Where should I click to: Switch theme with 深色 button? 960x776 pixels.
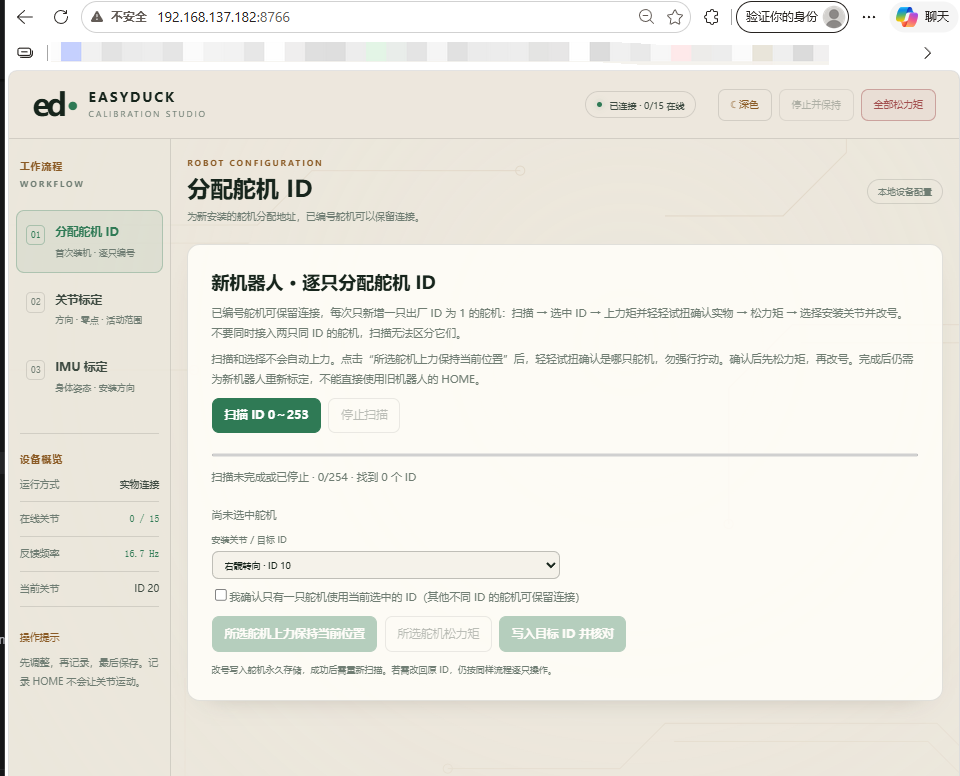tap(744, 105)
